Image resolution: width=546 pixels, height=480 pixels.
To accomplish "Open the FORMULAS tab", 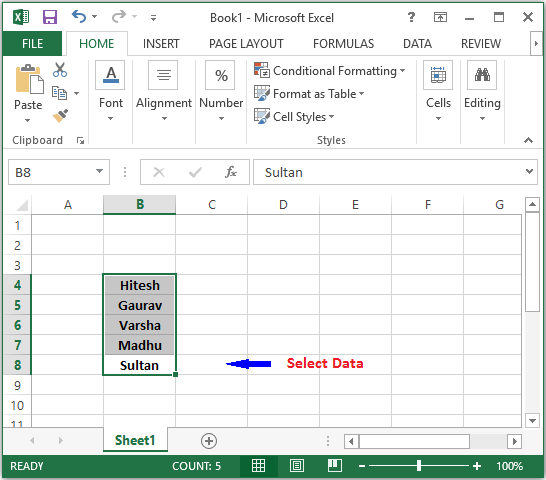I will click(343, 44).
